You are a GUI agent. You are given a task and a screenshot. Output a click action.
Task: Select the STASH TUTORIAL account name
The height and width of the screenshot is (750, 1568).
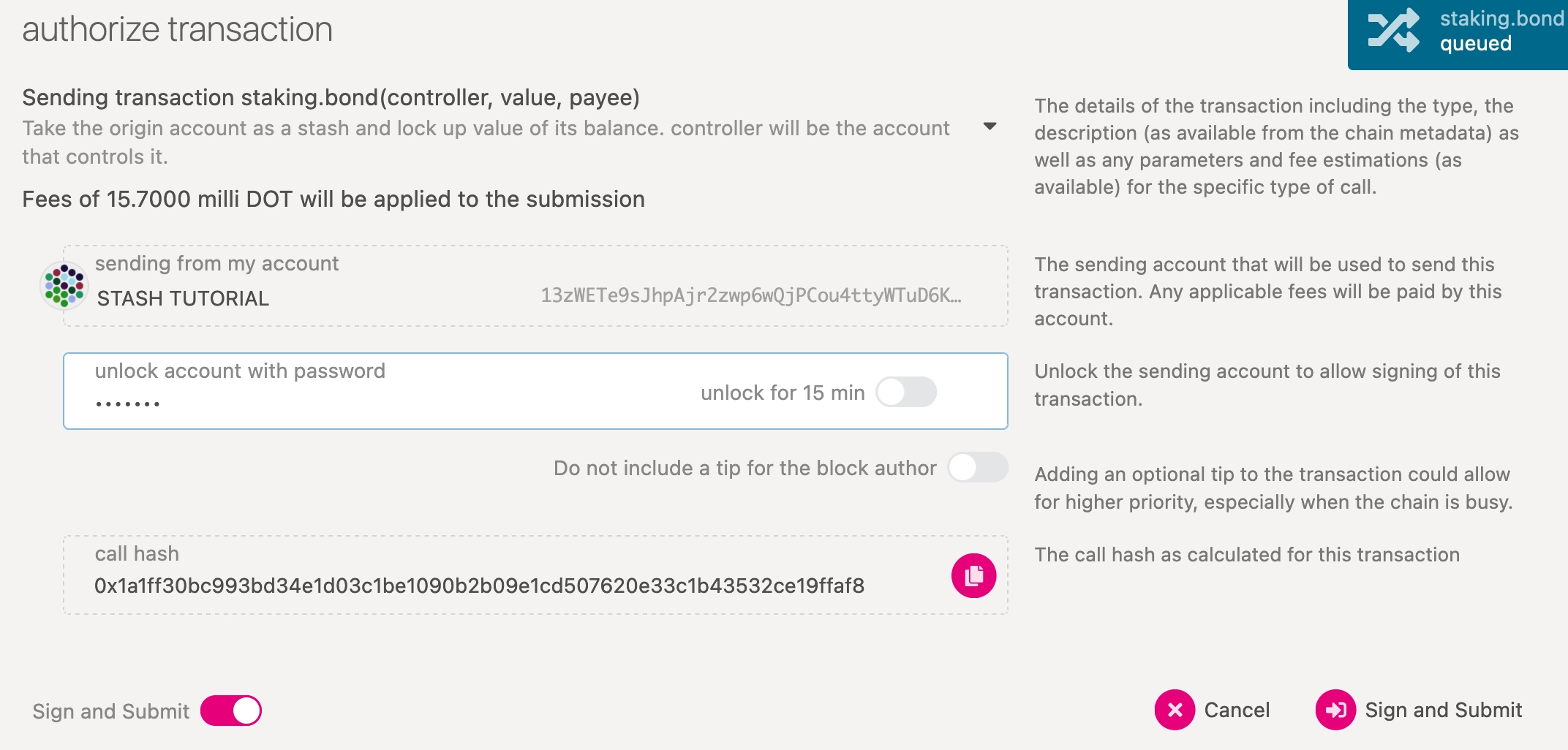pyautogui.click(x=183, y=298)
